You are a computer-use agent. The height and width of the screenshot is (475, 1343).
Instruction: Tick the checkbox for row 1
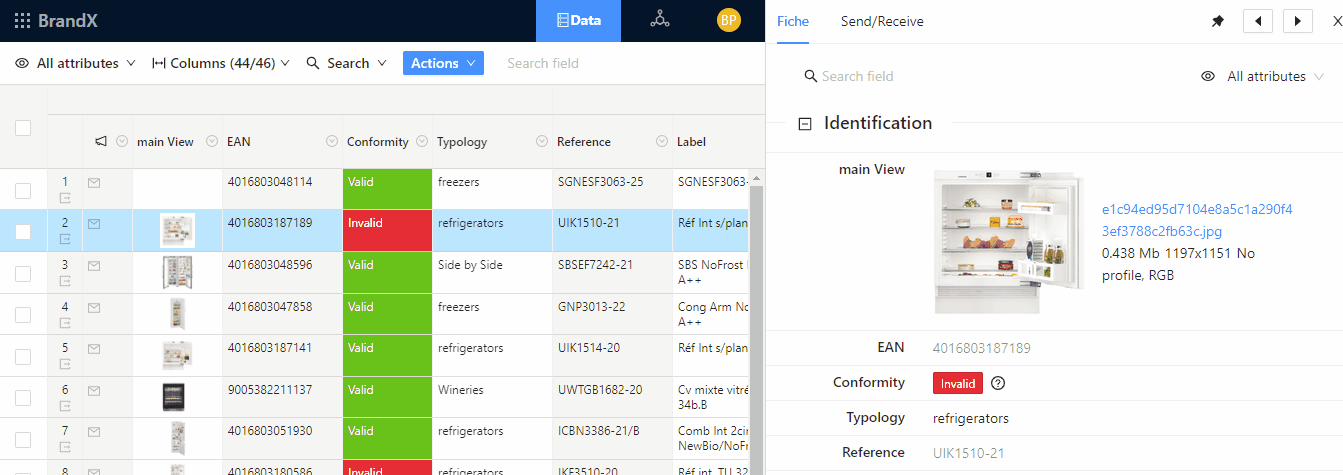coord(23,190)
